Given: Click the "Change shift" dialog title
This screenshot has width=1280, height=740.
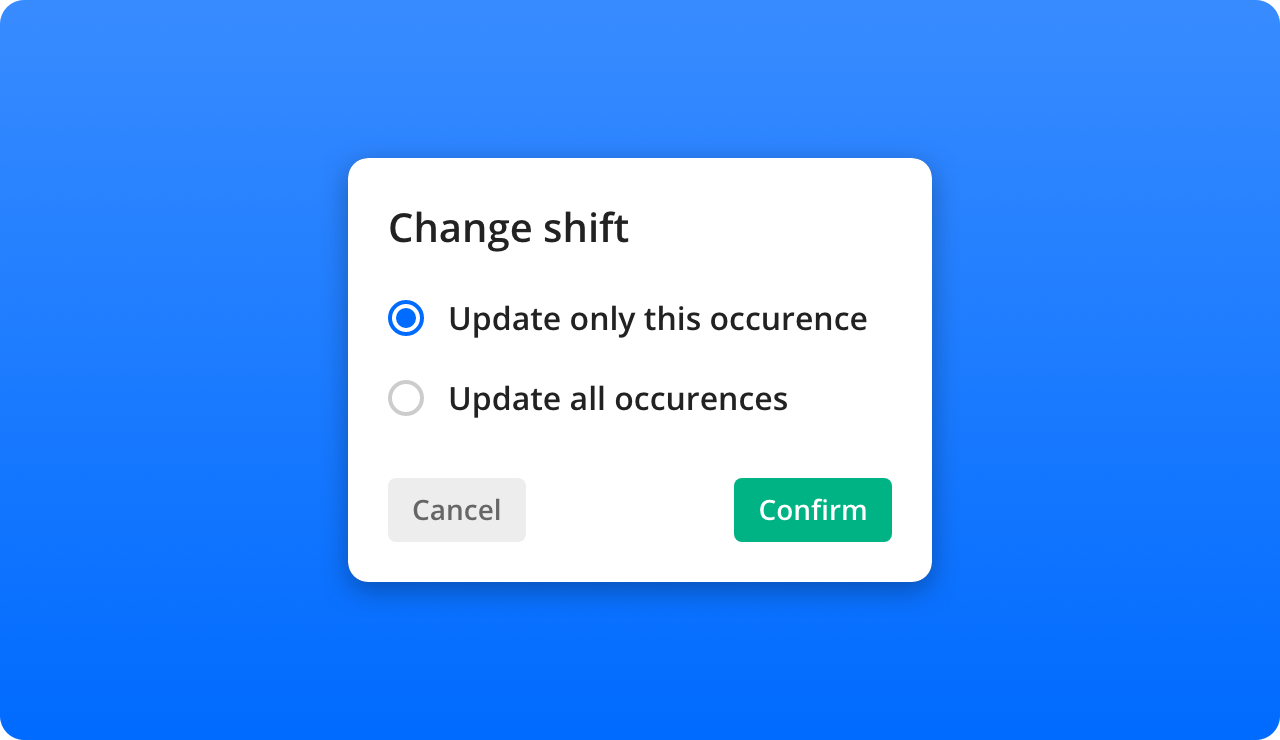Looking at the screenshot, I should pyautogui.click(x=509, y=228).
